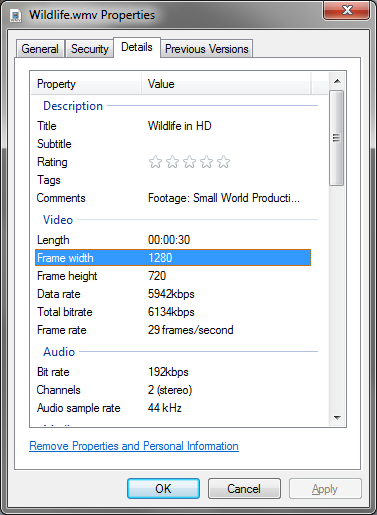Click the Property column header
Image resolution: width=377 pixels, height=515 pixels.
86,84
